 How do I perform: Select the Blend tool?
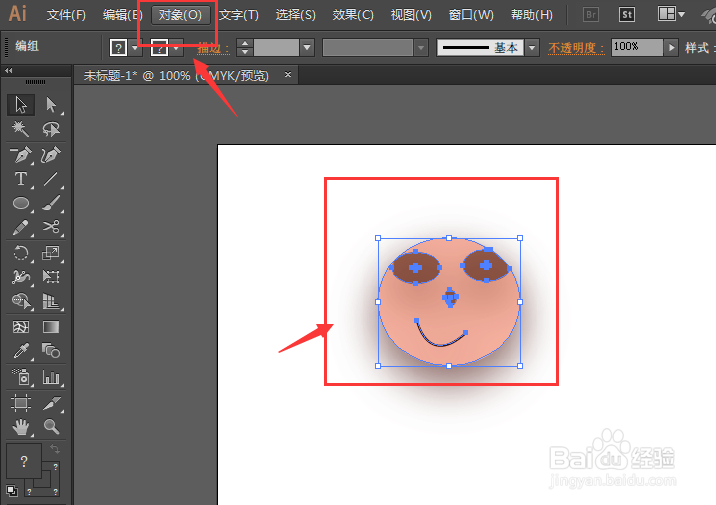pos(51,351)
